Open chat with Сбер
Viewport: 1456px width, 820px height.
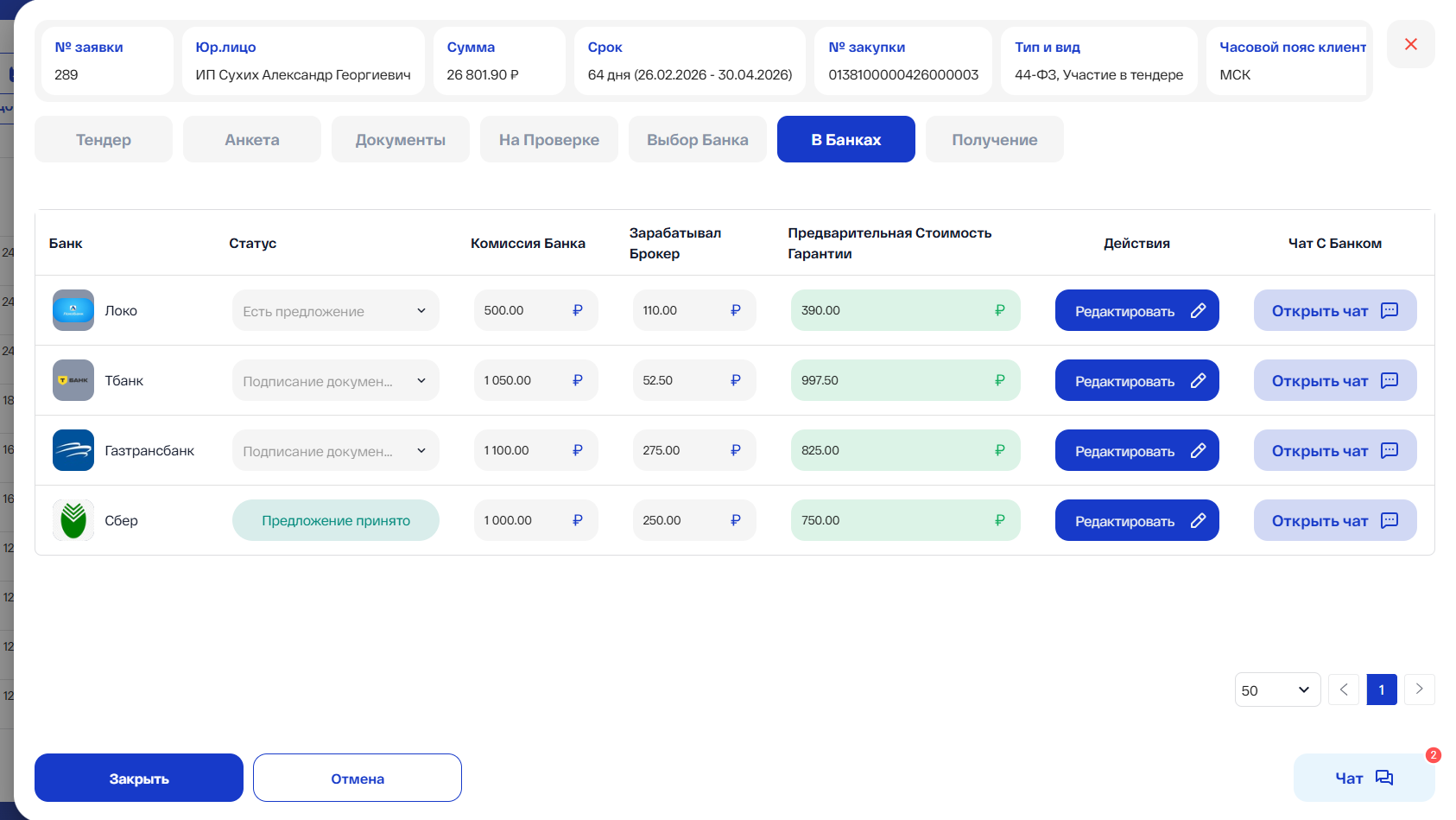click(x=1335, y=520)
